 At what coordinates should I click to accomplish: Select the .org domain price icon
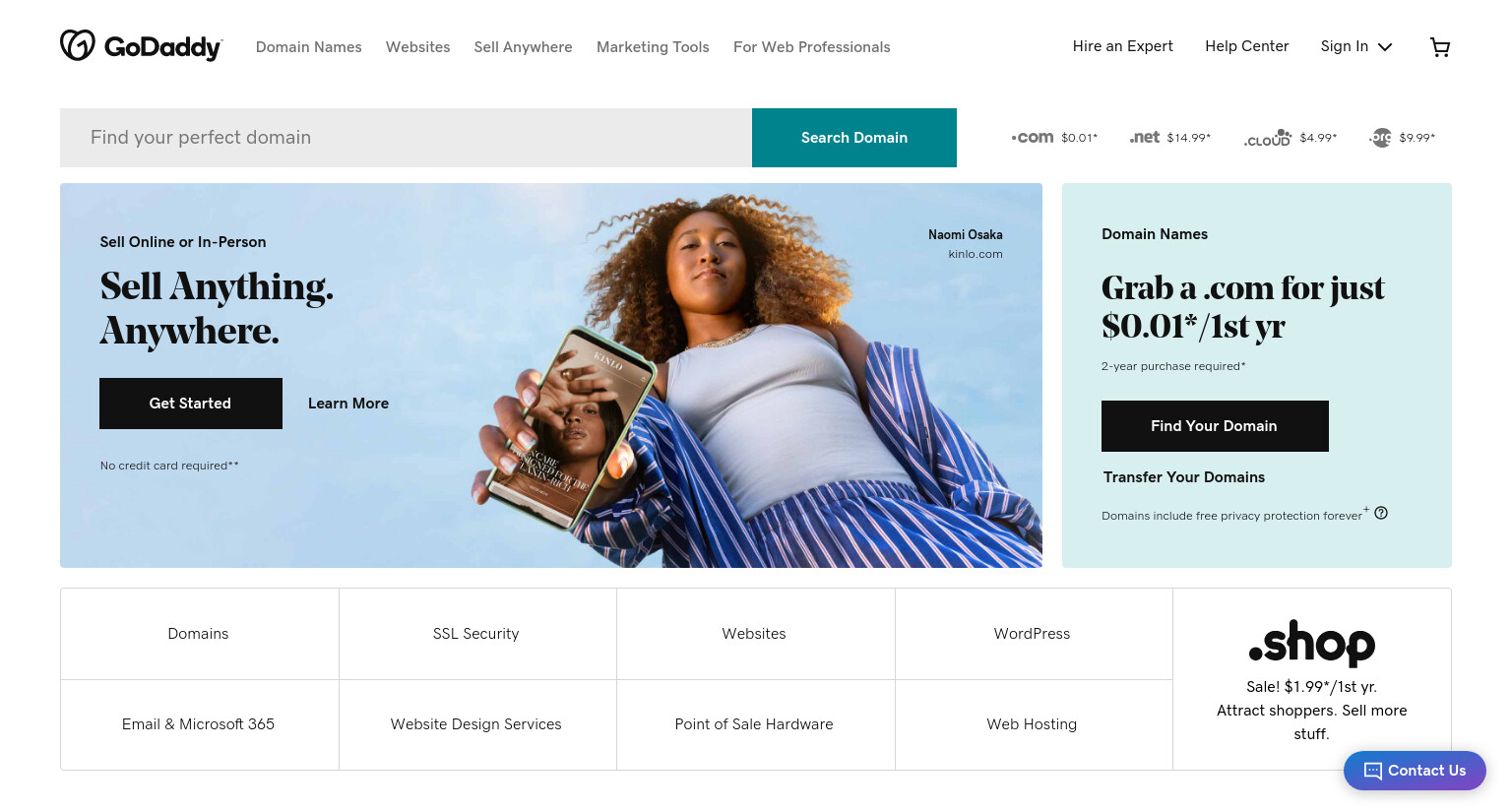(1381, 138)
